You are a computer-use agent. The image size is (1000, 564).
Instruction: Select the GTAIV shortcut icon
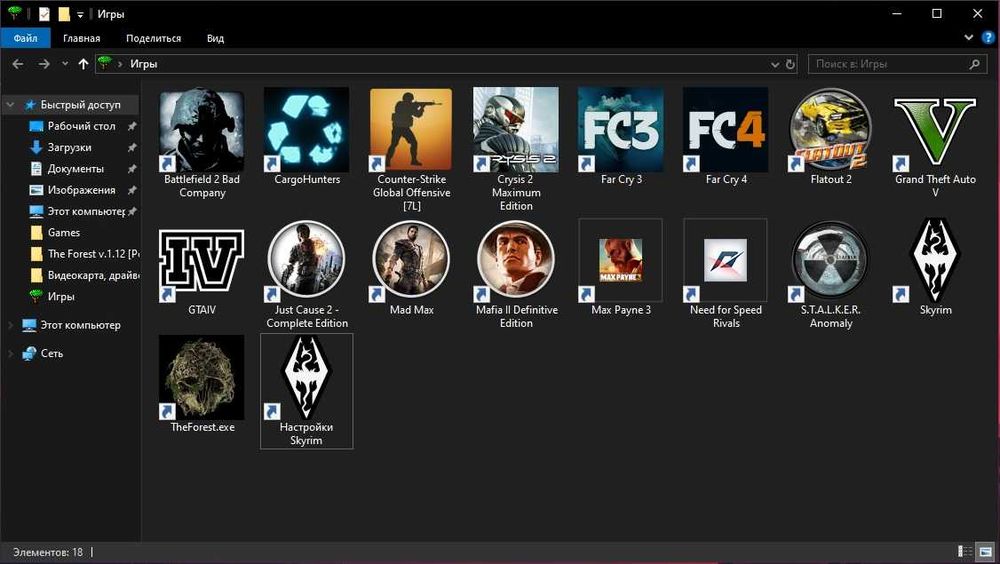tap(202, 261)
